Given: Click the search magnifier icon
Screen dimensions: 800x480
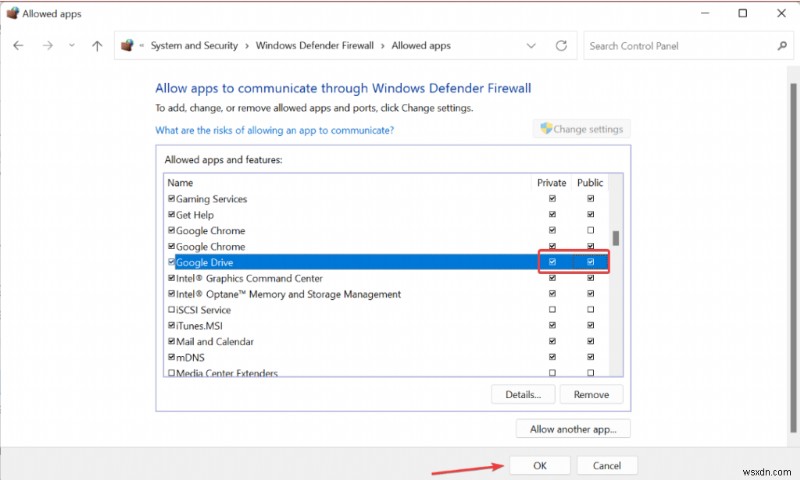Looking at the screenshot, I should (x=781, y=46).
